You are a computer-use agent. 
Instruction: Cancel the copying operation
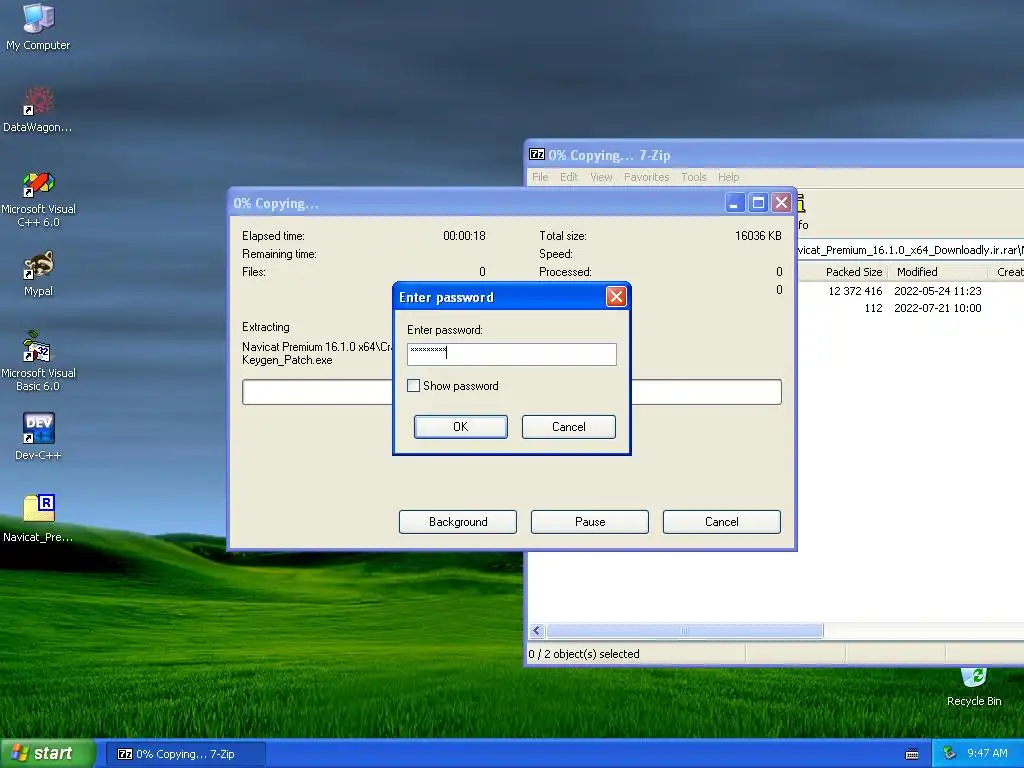[722, 522]
